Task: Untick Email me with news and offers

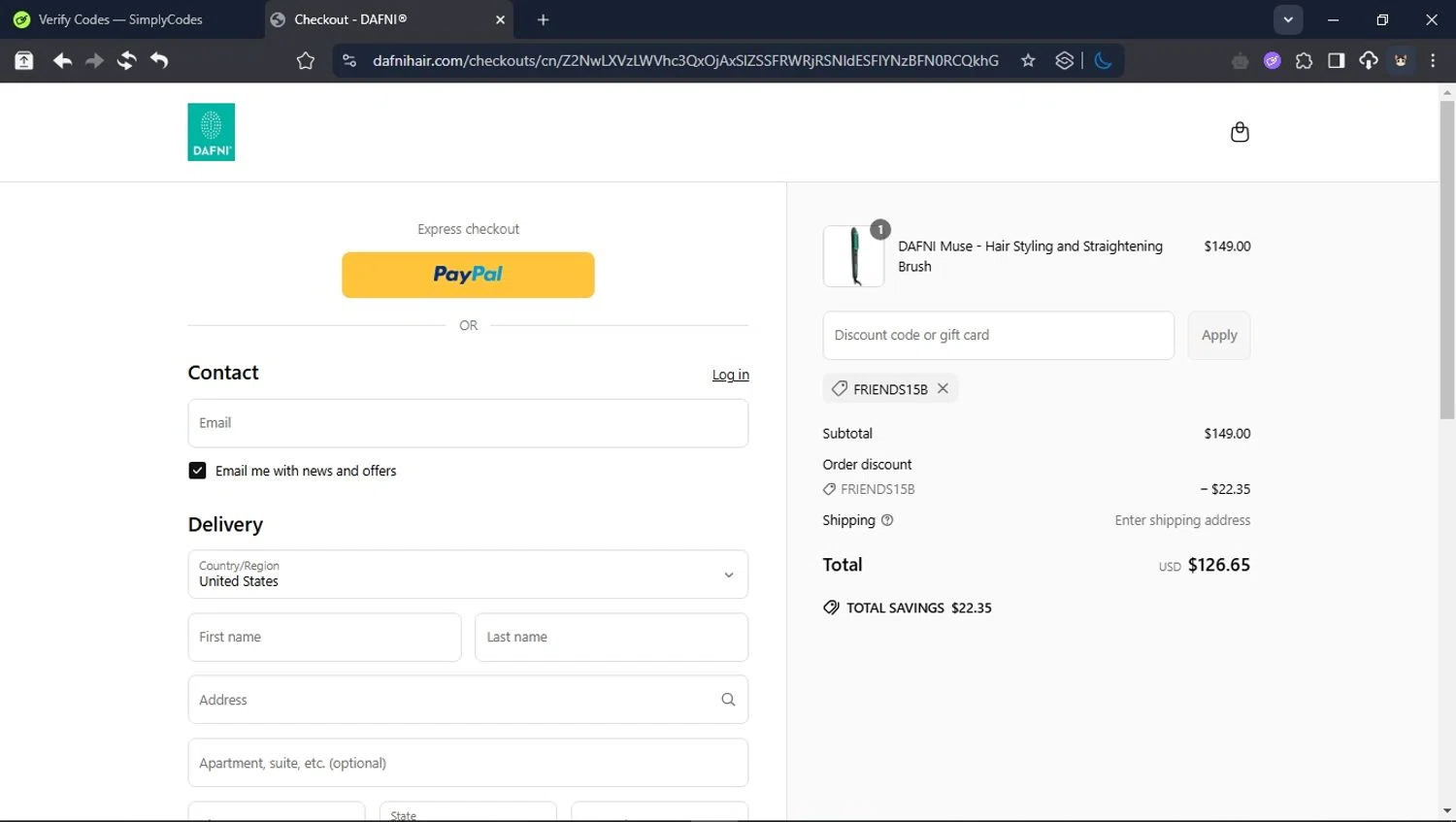Action: (197, 471)
